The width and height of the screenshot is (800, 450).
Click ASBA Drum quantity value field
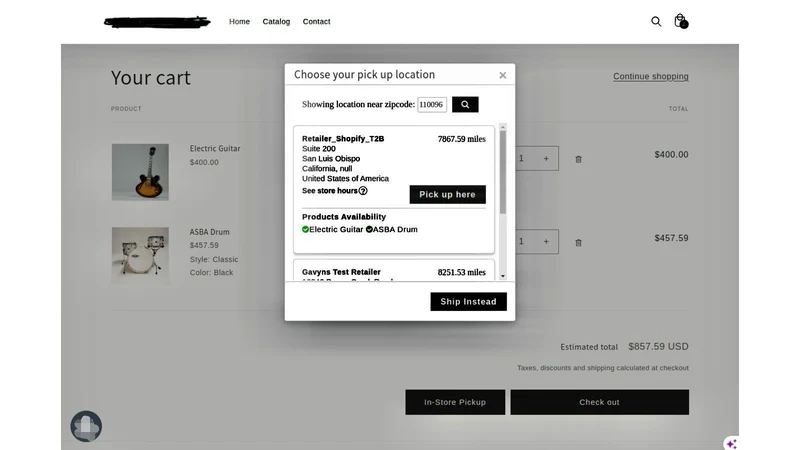pos(521,242)
